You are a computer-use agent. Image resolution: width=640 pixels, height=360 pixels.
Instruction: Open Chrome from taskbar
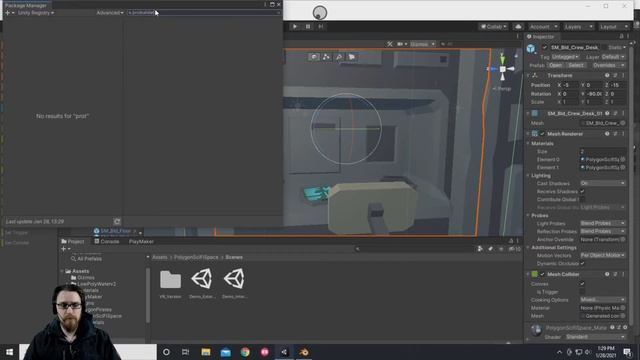[245, 352]
